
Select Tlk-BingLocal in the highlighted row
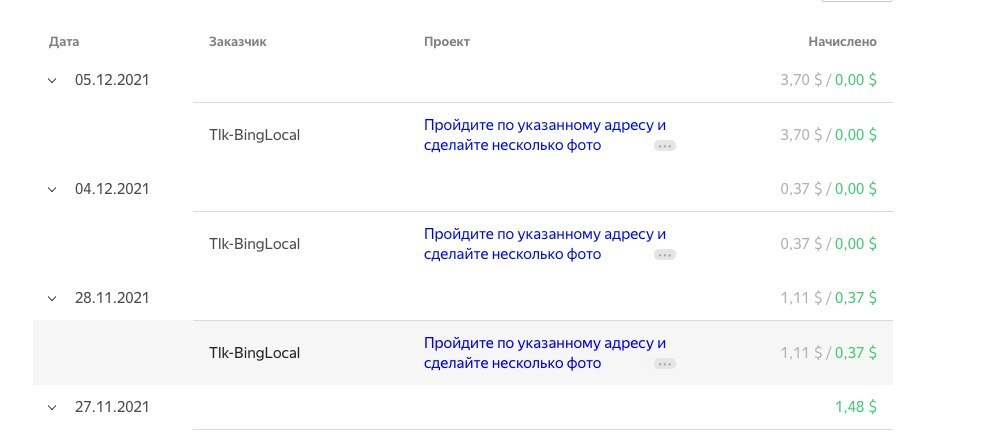[x=255, y=353]
